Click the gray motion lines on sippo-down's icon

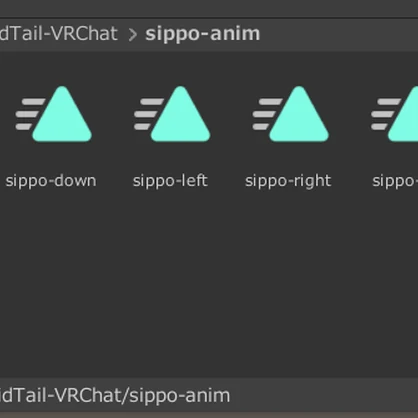(x=29, y=114)
